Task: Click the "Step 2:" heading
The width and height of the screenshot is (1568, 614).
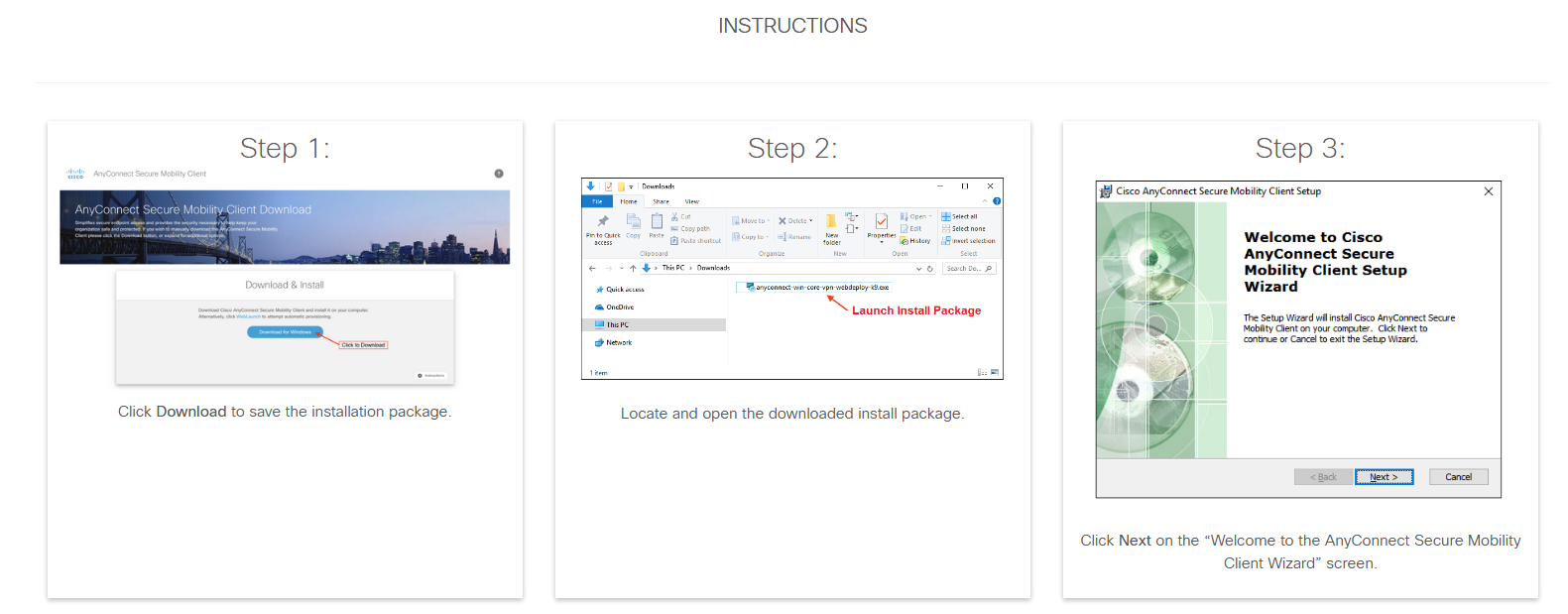Action: (792, 148)
